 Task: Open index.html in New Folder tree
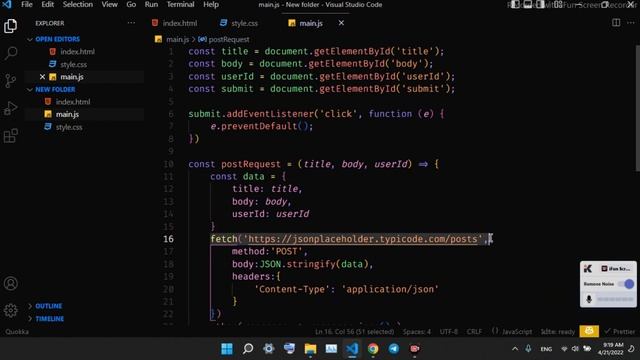[73, 102]
